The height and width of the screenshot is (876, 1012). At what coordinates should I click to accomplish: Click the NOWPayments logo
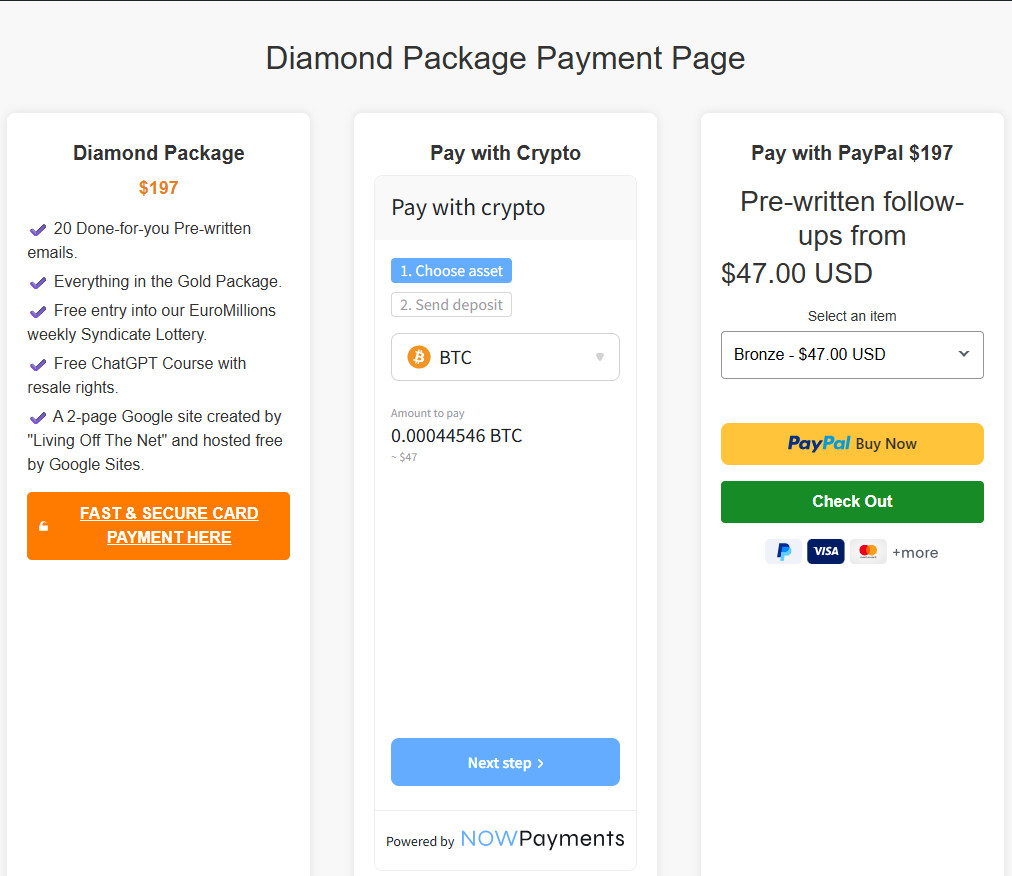click(542, 839)
